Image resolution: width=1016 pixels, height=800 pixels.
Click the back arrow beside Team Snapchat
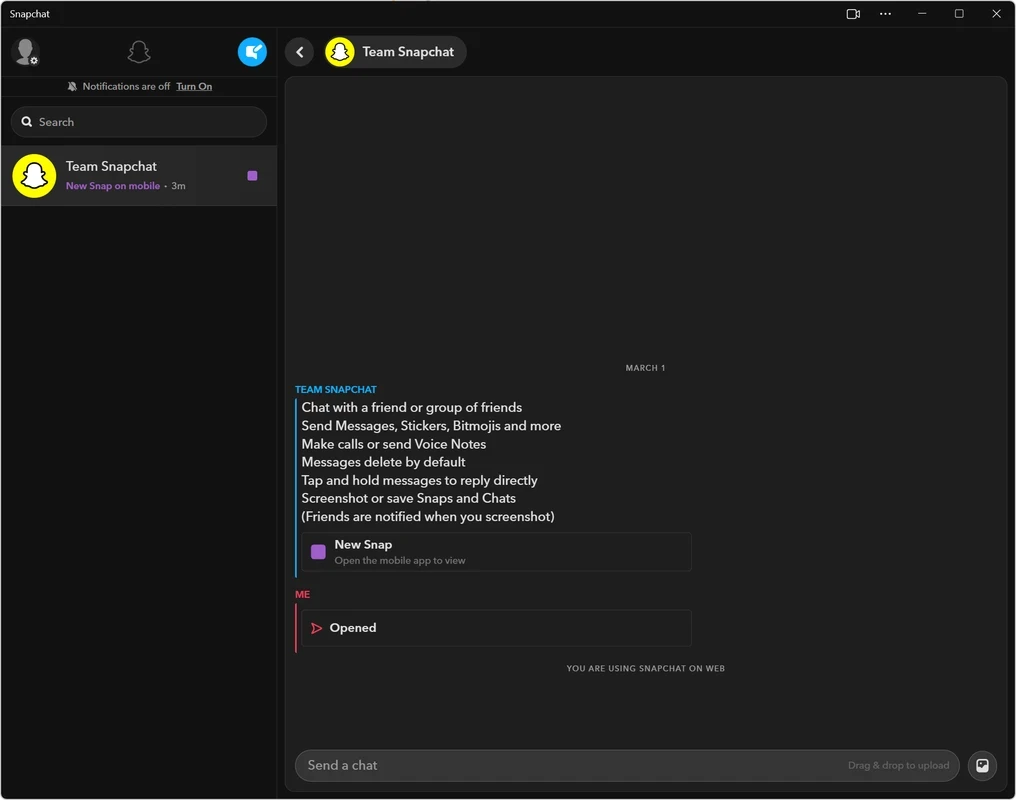pos(300,52)
